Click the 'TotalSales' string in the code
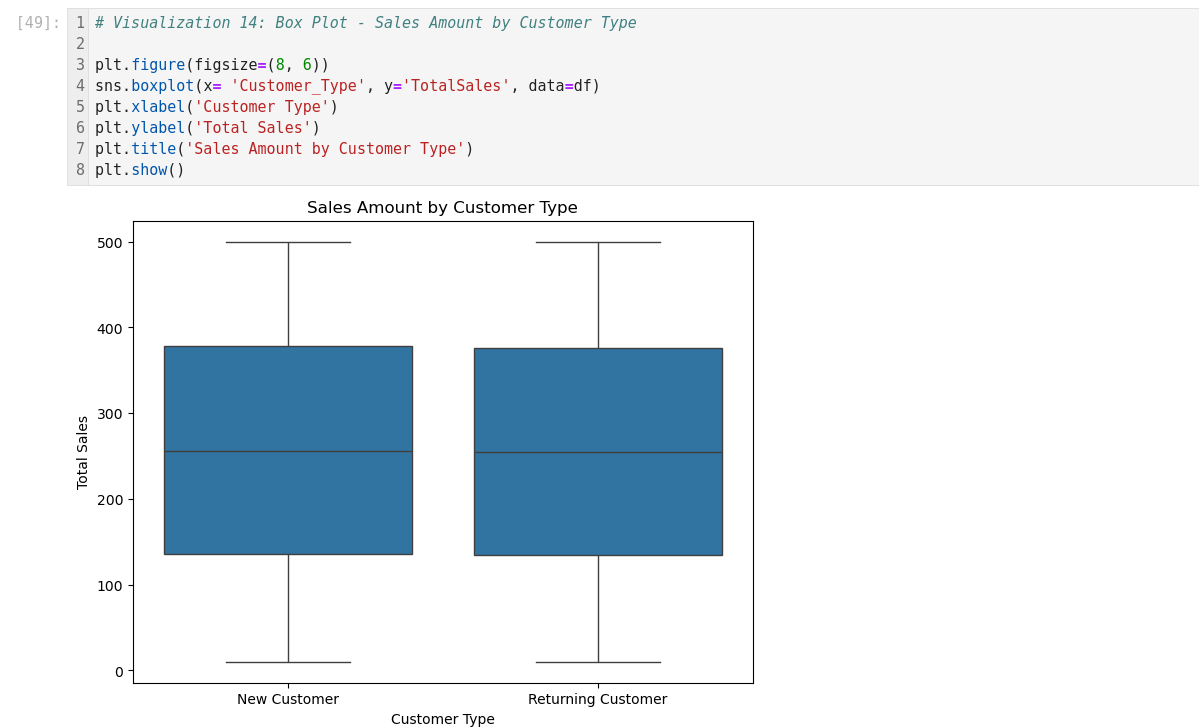The image size is (1199, 728). [455, 86]
